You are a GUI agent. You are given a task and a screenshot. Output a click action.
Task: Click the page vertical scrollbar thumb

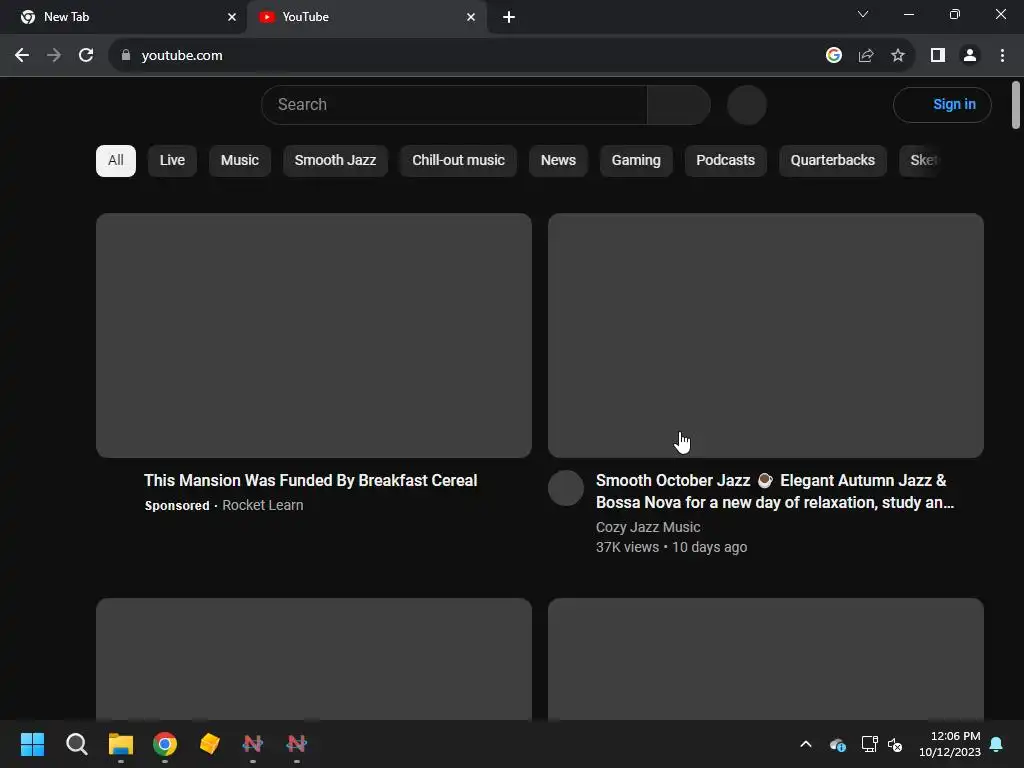pos(1016,104)
